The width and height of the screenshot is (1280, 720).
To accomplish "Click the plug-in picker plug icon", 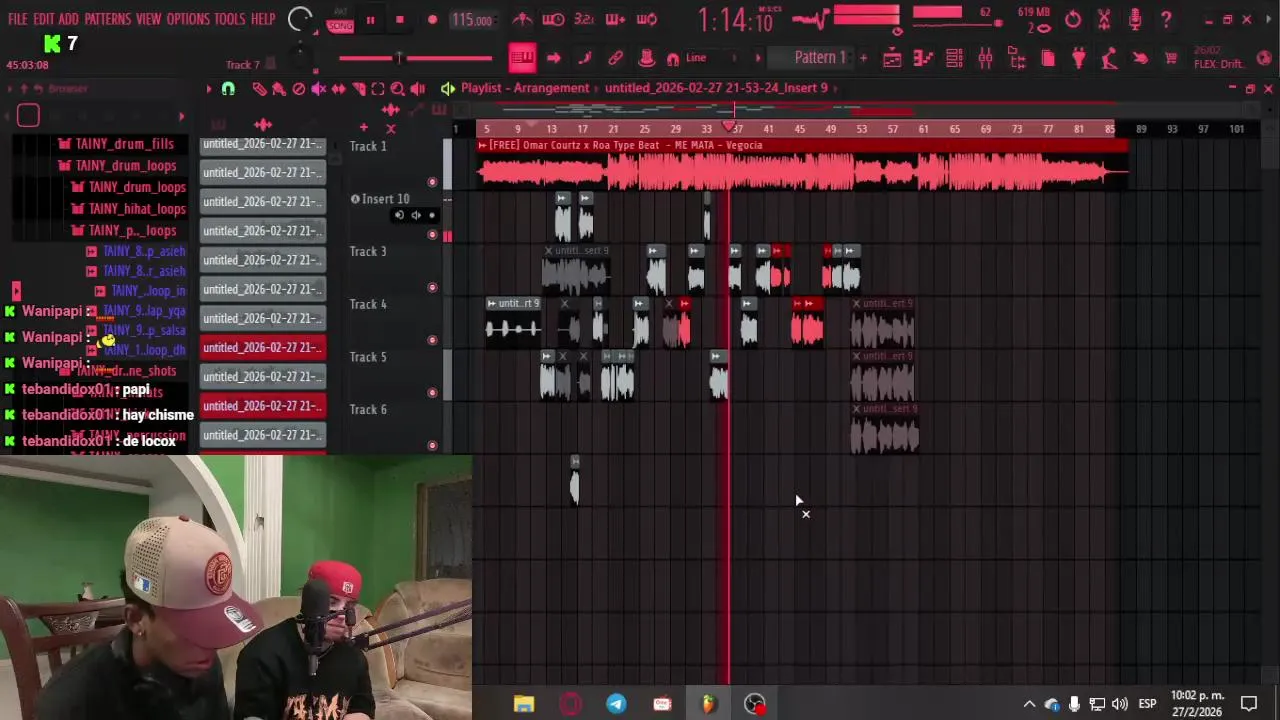I will pyautogui.click(x=1078, y=58).
